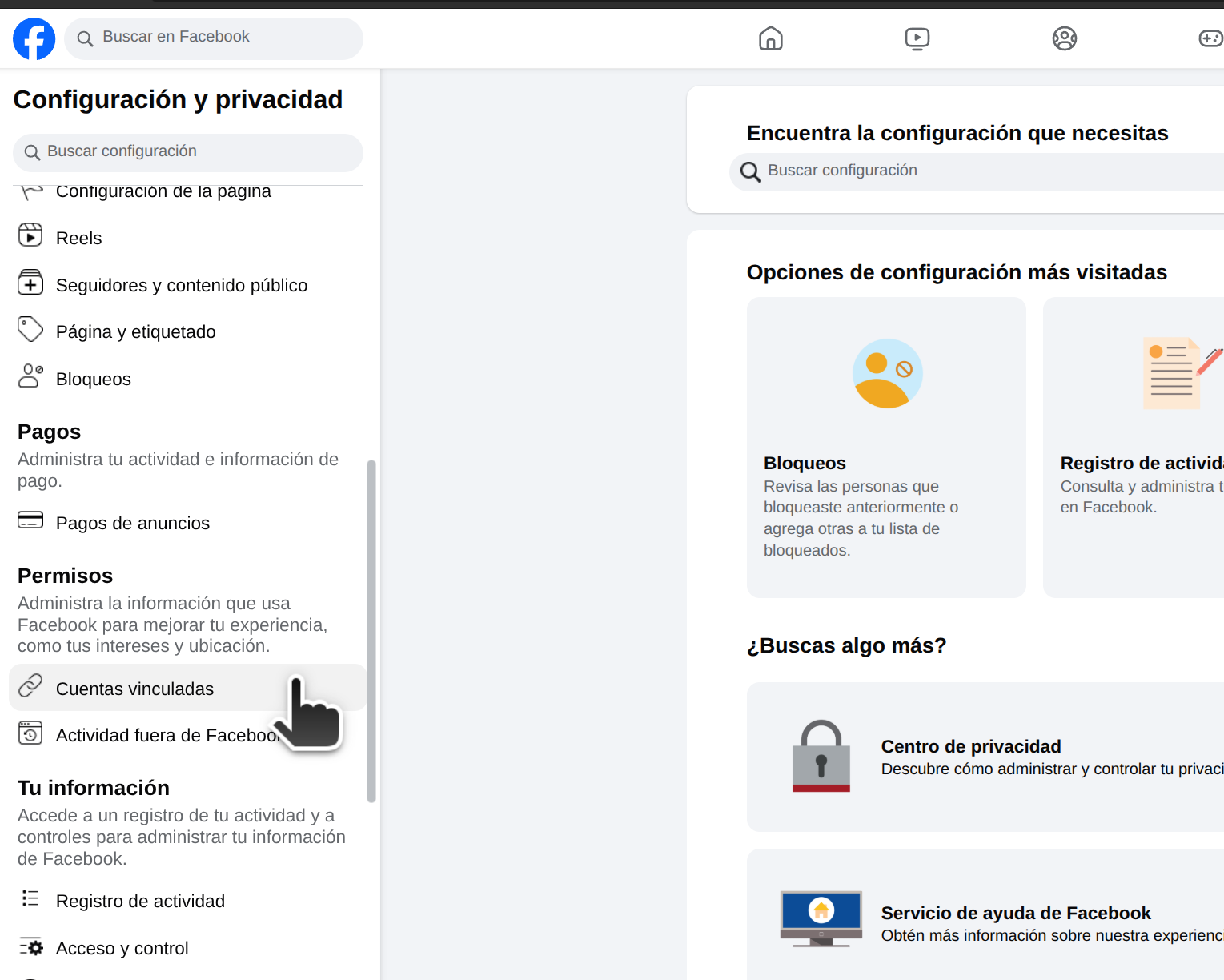Click the sidebar vertical scrollbar

371,631
